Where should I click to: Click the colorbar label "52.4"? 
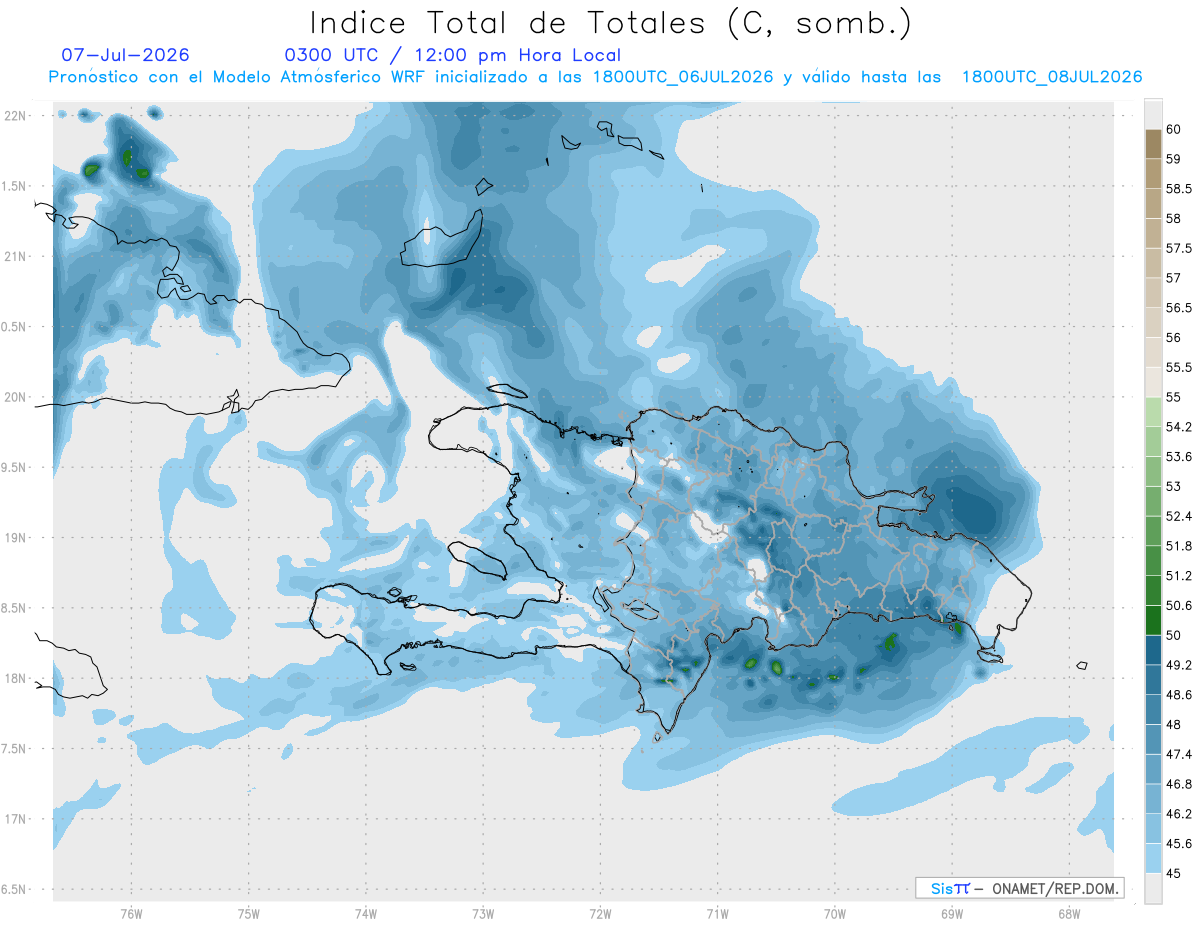point(1178,516)
